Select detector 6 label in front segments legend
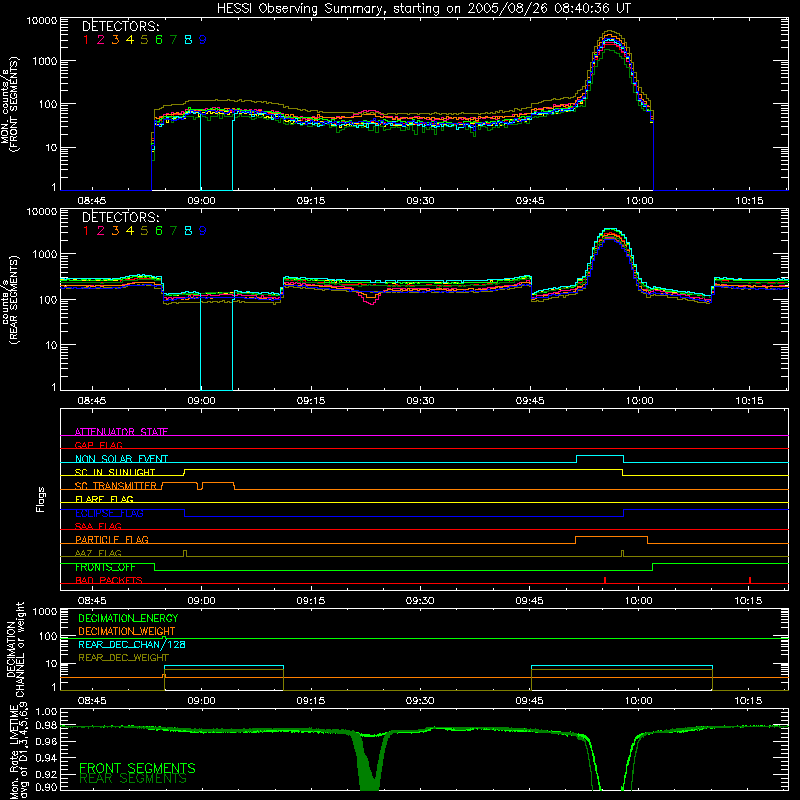 (x=159, y=39)
